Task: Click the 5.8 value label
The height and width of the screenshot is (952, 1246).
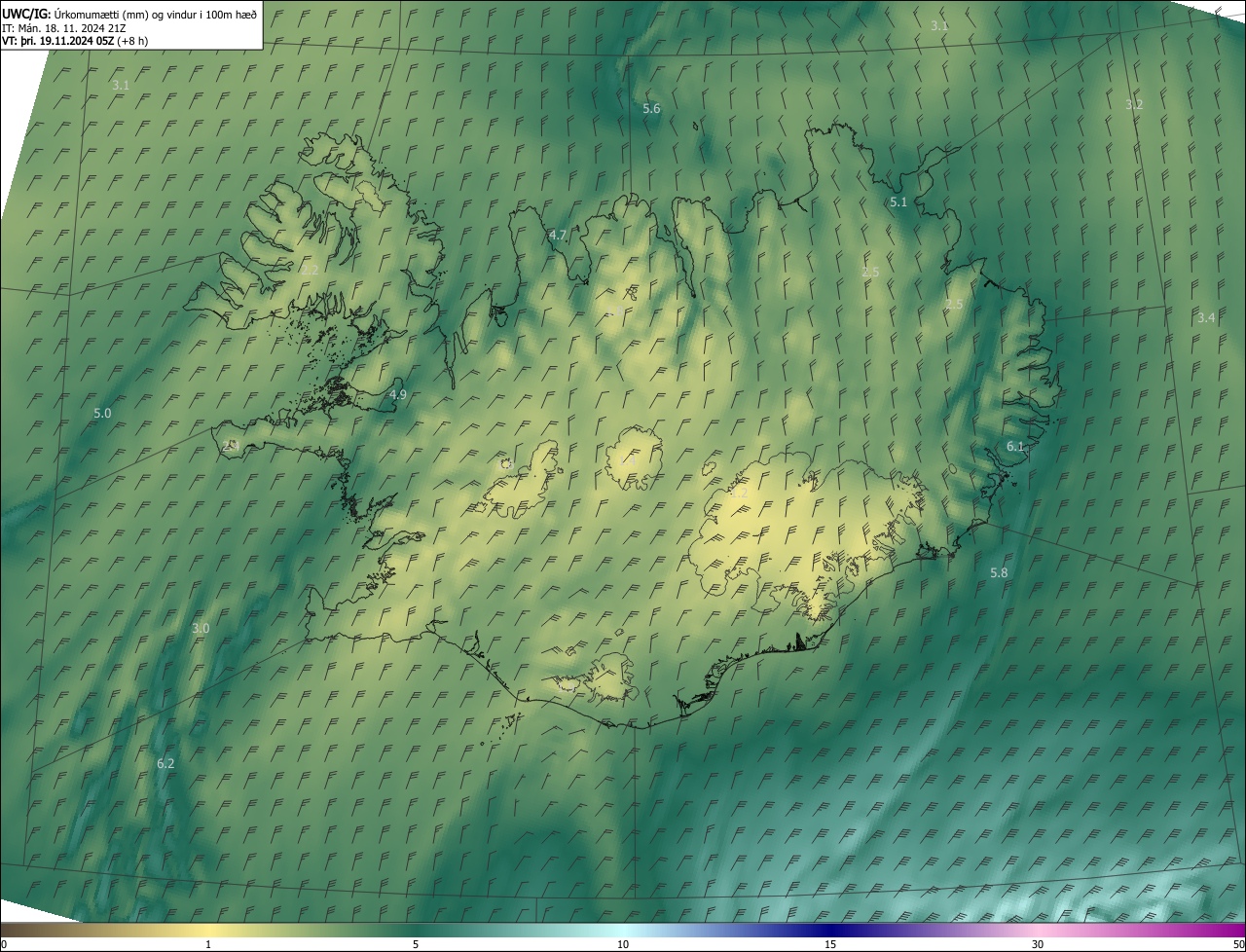Action: click(999, 573)
